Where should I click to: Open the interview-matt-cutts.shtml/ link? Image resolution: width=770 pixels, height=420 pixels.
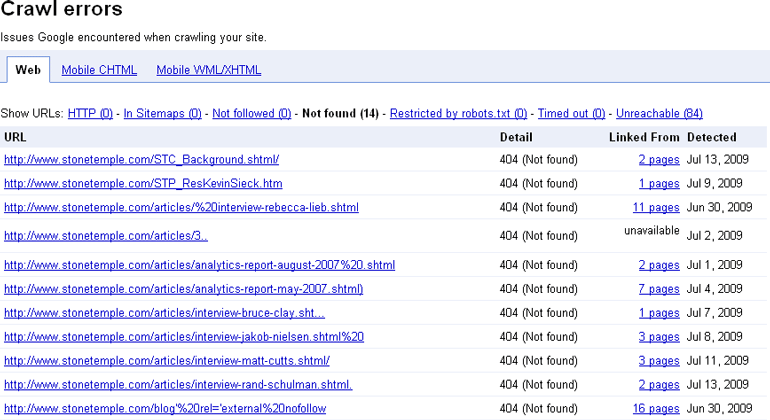point(167,361)
